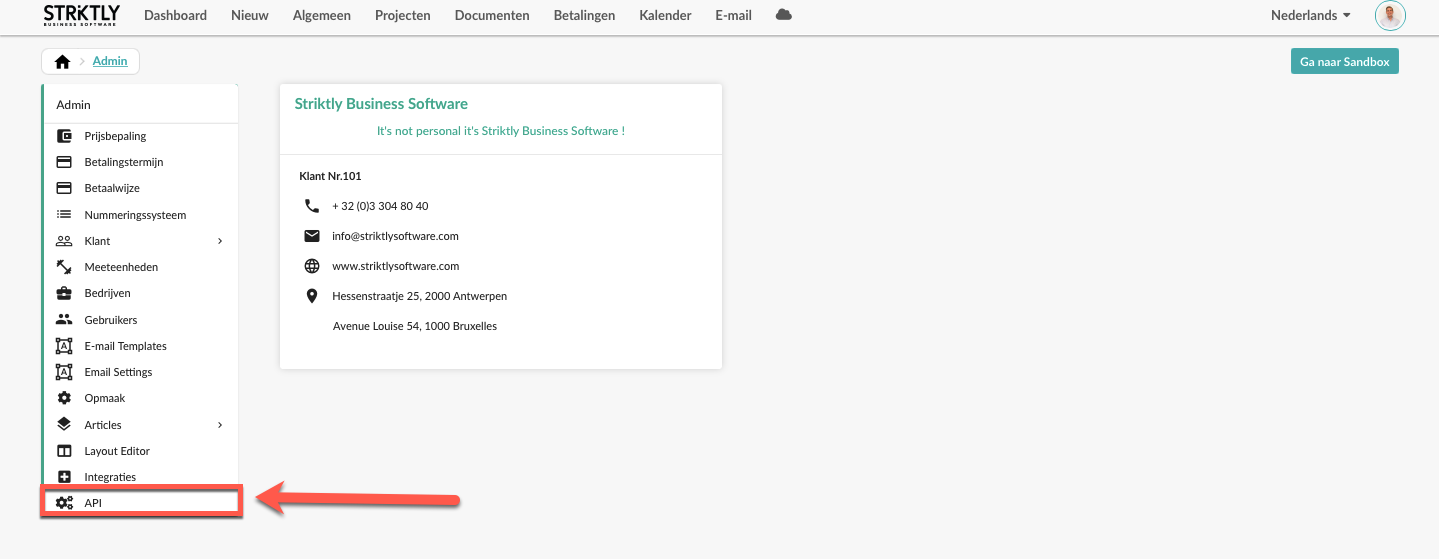Click the www.striktlysoftware.com website text

[x=395, y=266]
